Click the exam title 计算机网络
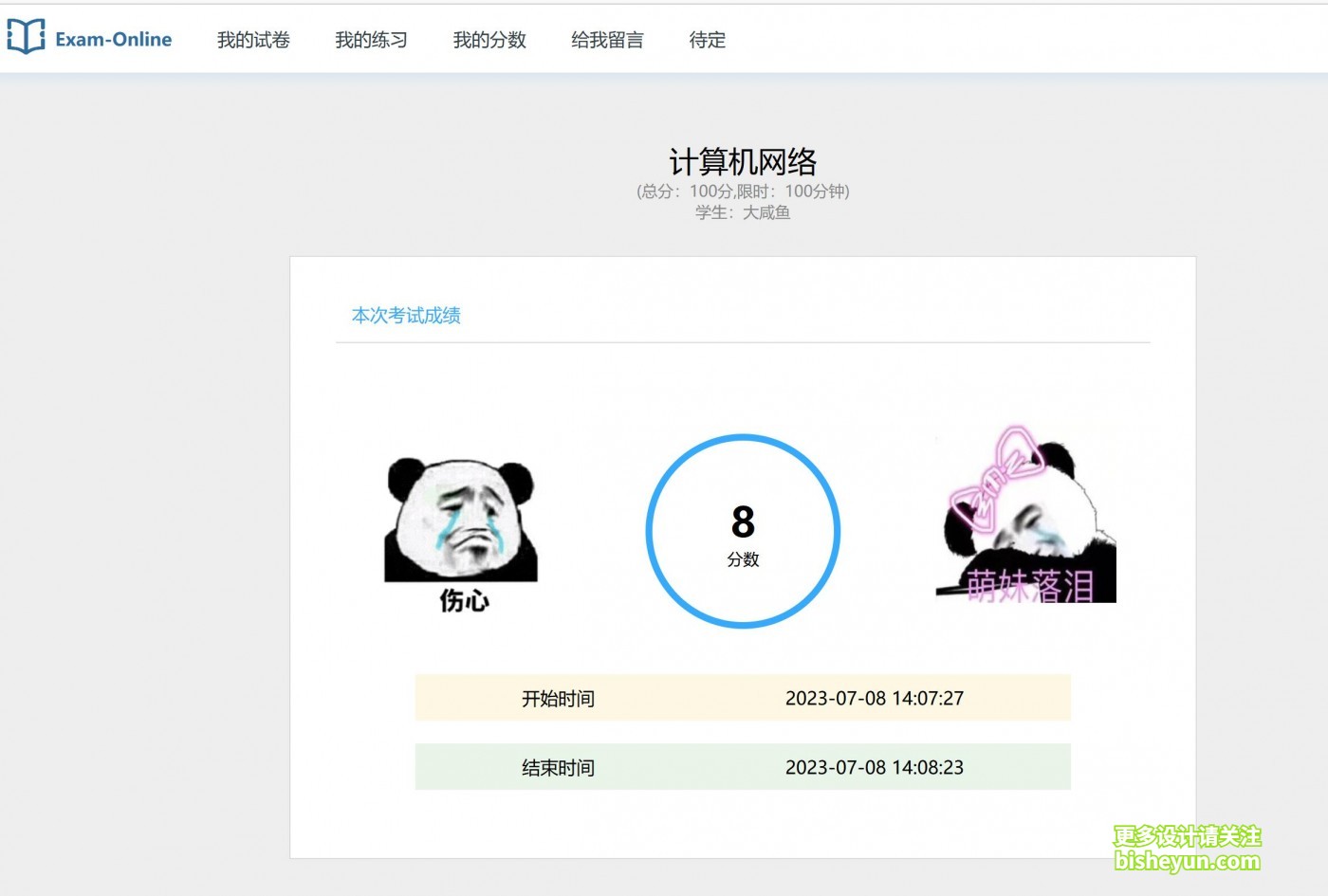Image resolution: width=1328 pixels, height=896 pixels. coord(743,162)
